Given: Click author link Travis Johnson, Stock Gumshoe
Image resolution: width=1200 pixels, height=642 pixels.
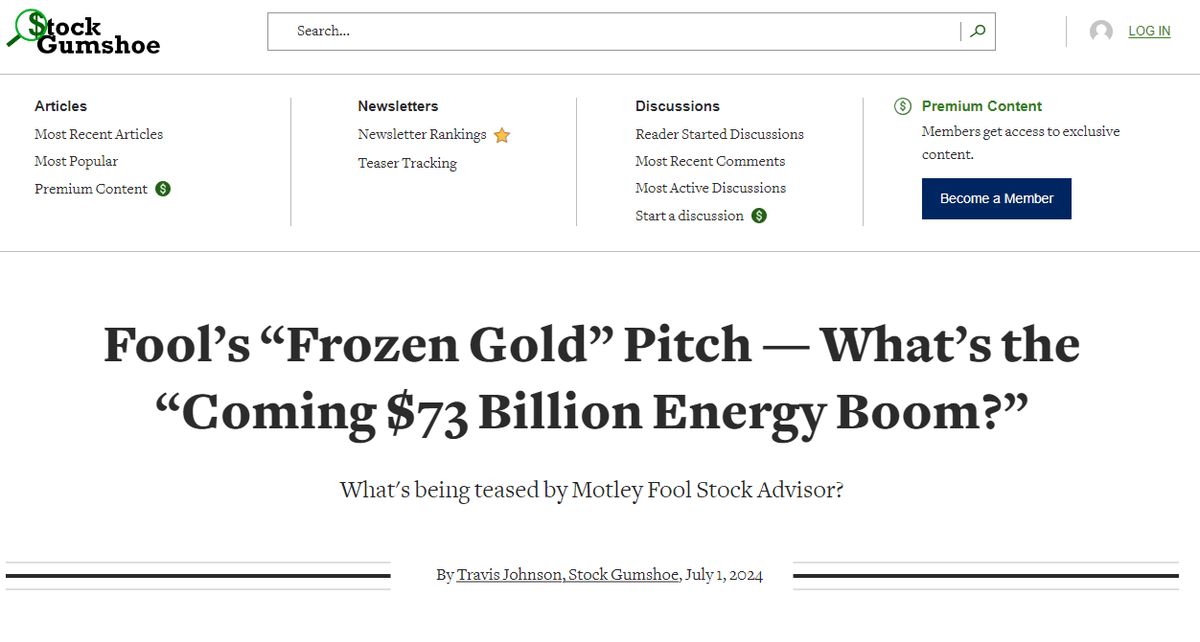Looking at the screenshot, I should (x=568, y=575).
